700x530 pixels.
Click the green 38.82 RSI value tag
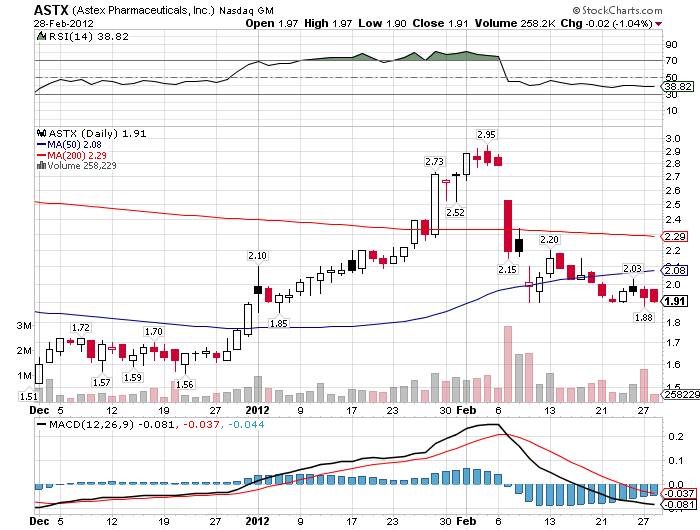tap(679, 86)
